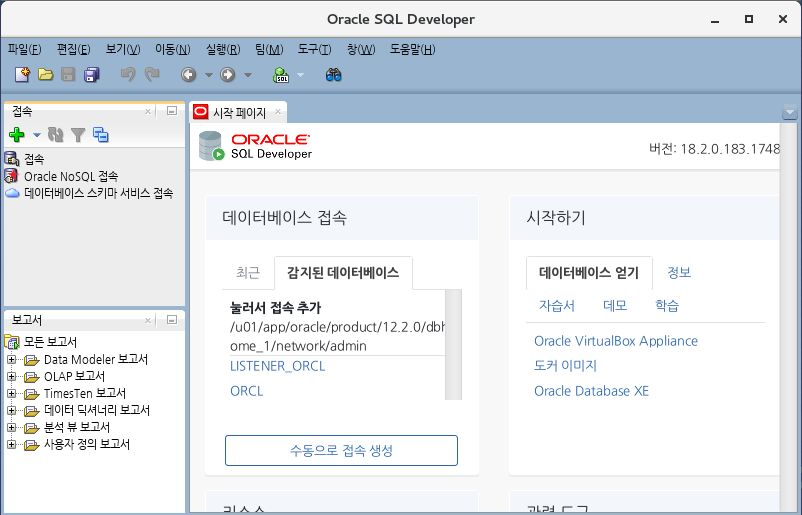802x515 pixels.
Task: Click the green plus New Connection icon
Action: point(17,135)
